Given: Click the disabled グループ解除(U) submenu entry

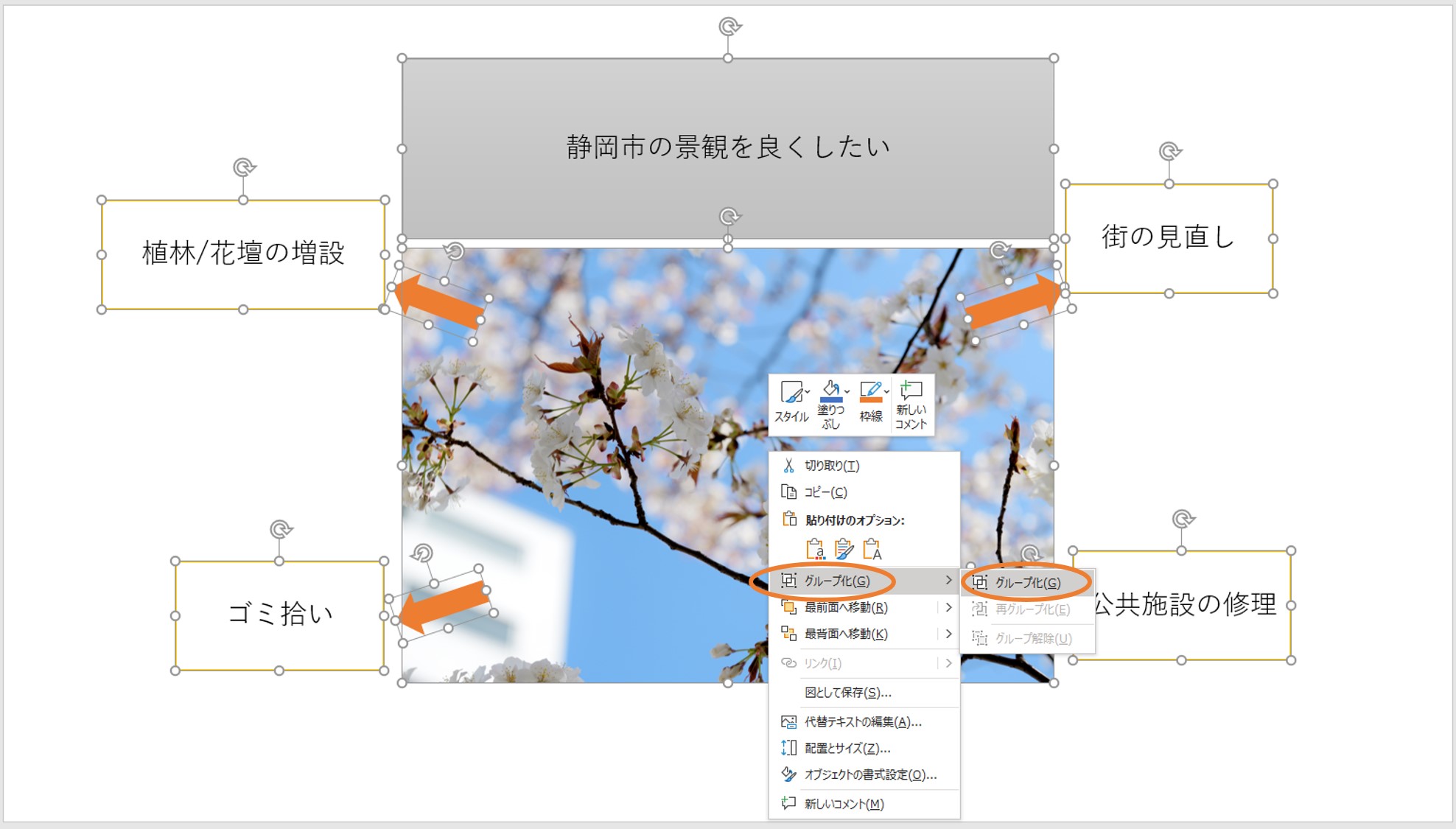Looking at the screenshot, I should [x=1027, y=639].
